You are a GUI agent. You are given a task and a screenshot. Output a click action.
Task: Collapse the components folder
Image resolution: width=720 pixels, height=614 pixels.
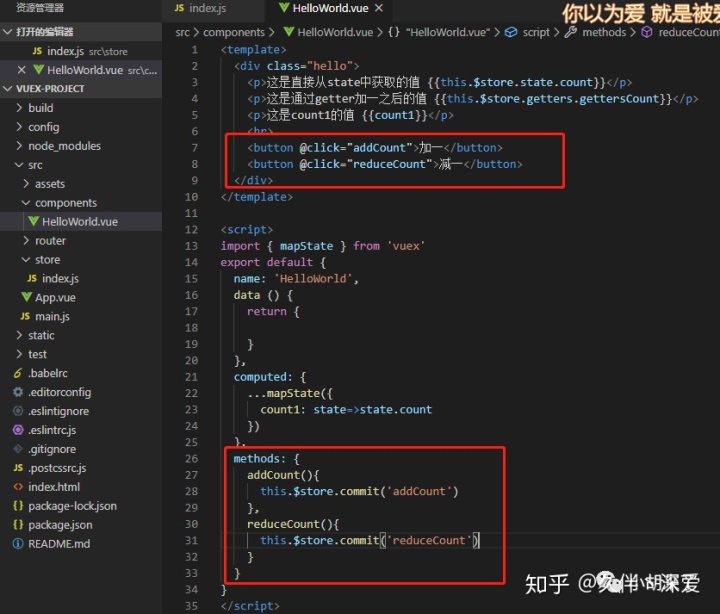(81, 203)
